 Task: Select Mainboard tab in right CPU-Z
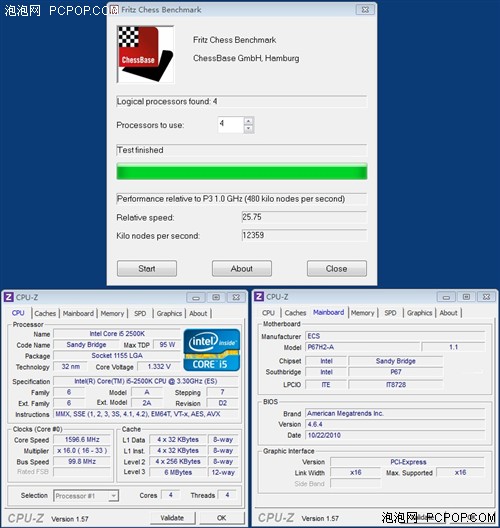click(x=328, y=312)
